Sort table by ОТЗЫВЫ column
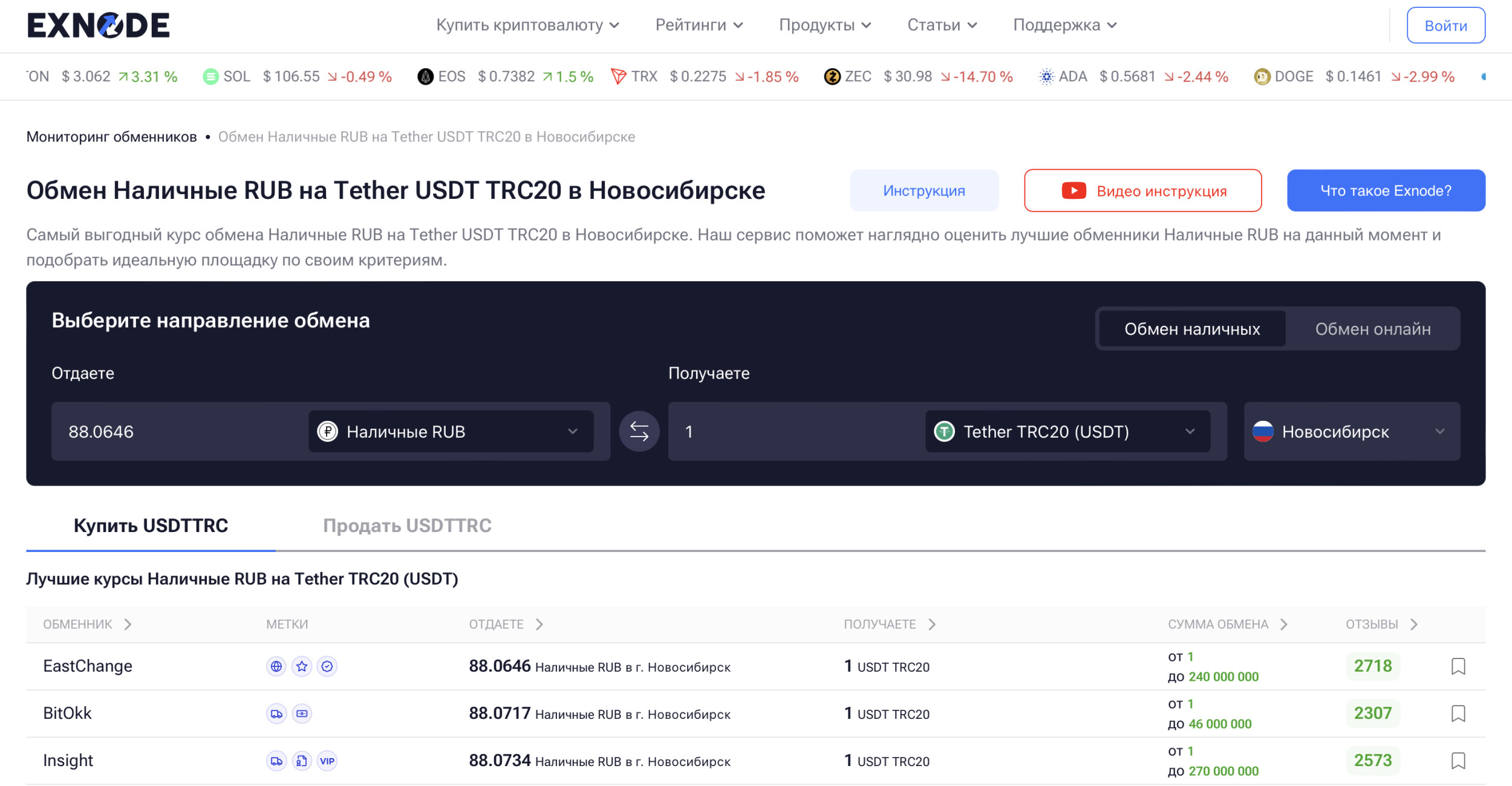Image resolution: width=1512 pixels, height=786 pixels. (1381, 624)
